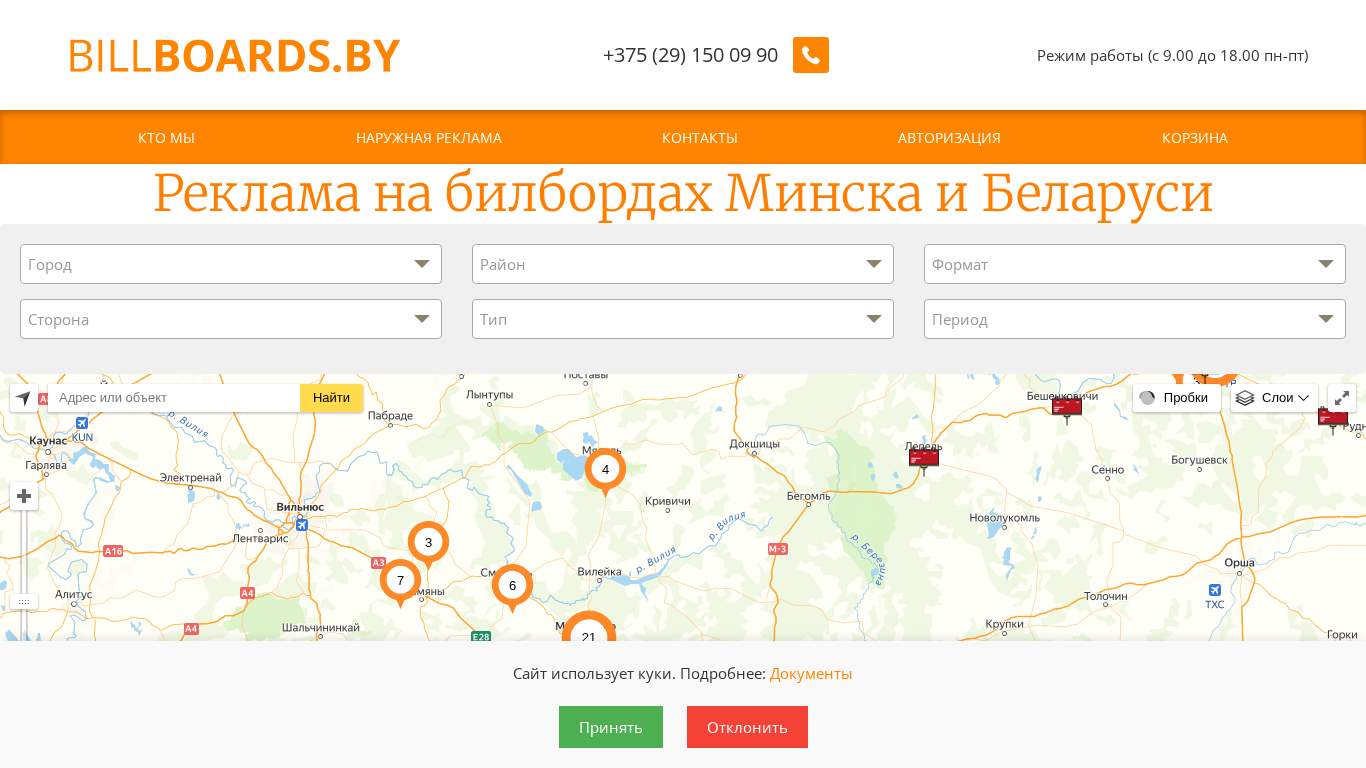Viewport: 1366px width, 768px height.
Task: Open the Тип dropdown
Action: point(683,319)
